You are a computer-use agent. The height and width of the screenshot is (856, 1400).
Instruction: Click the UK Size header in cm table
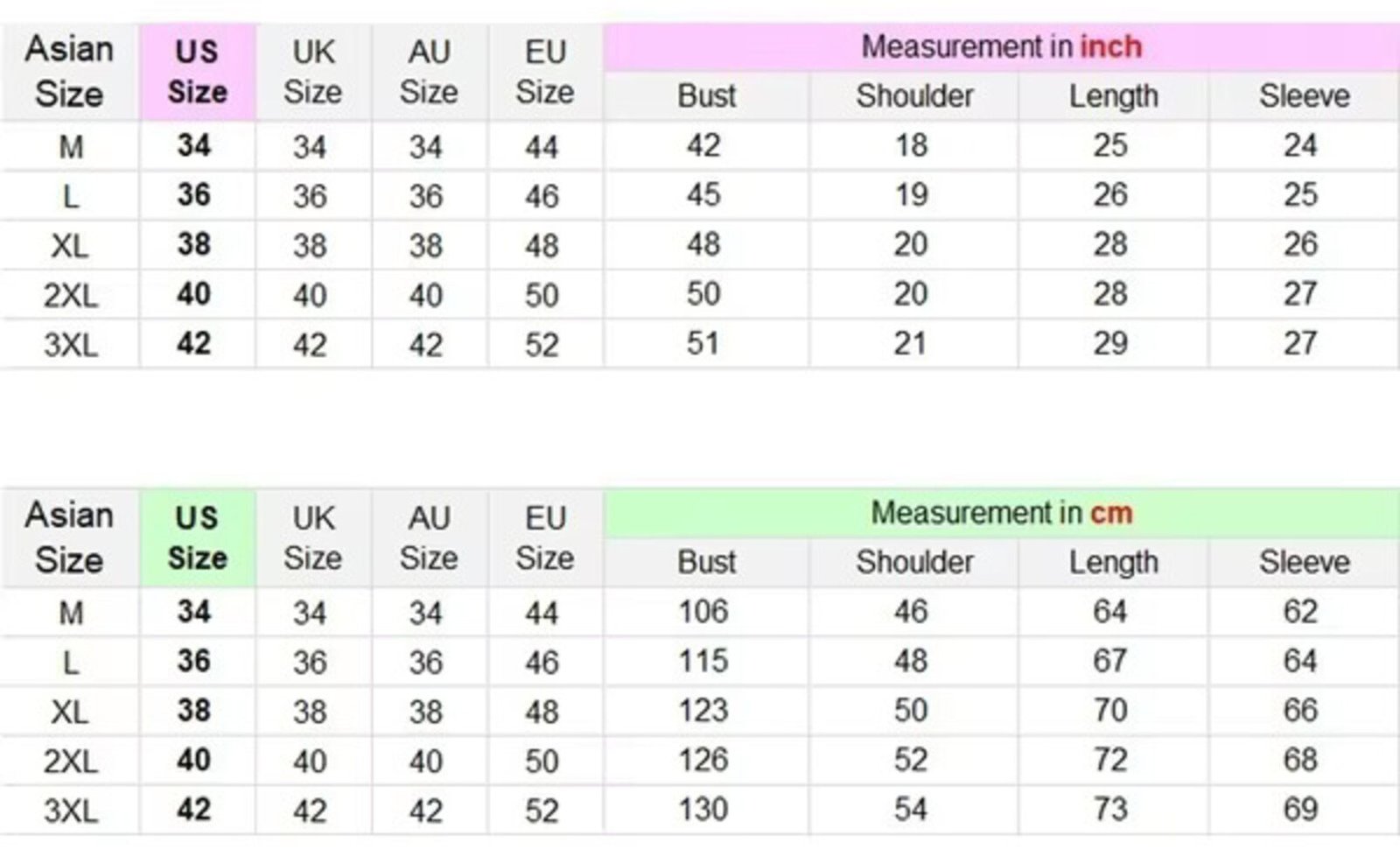point(312,538)
